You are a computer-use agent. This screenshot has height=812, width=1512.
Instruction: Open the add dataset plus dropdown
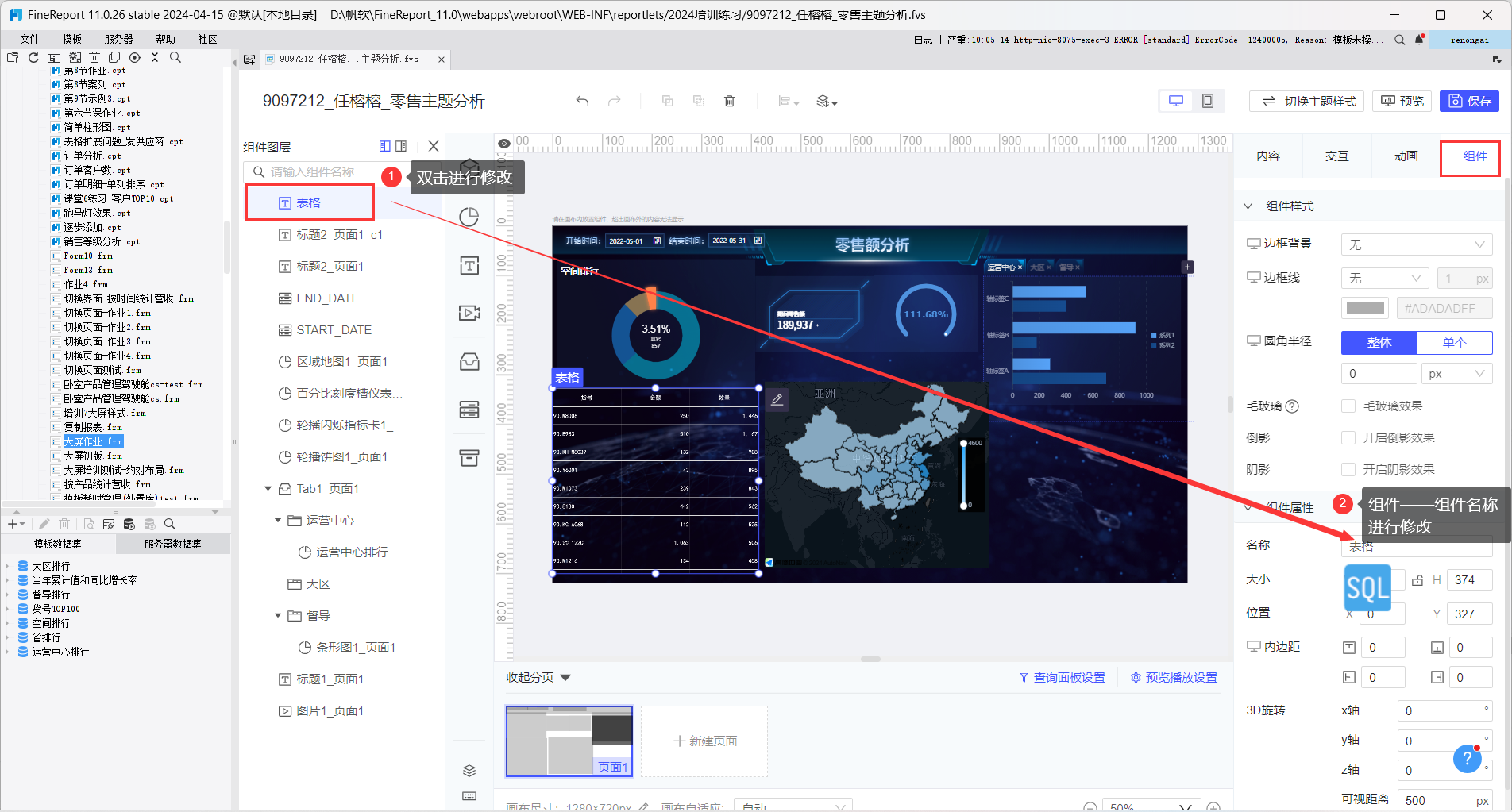[16, 524]
